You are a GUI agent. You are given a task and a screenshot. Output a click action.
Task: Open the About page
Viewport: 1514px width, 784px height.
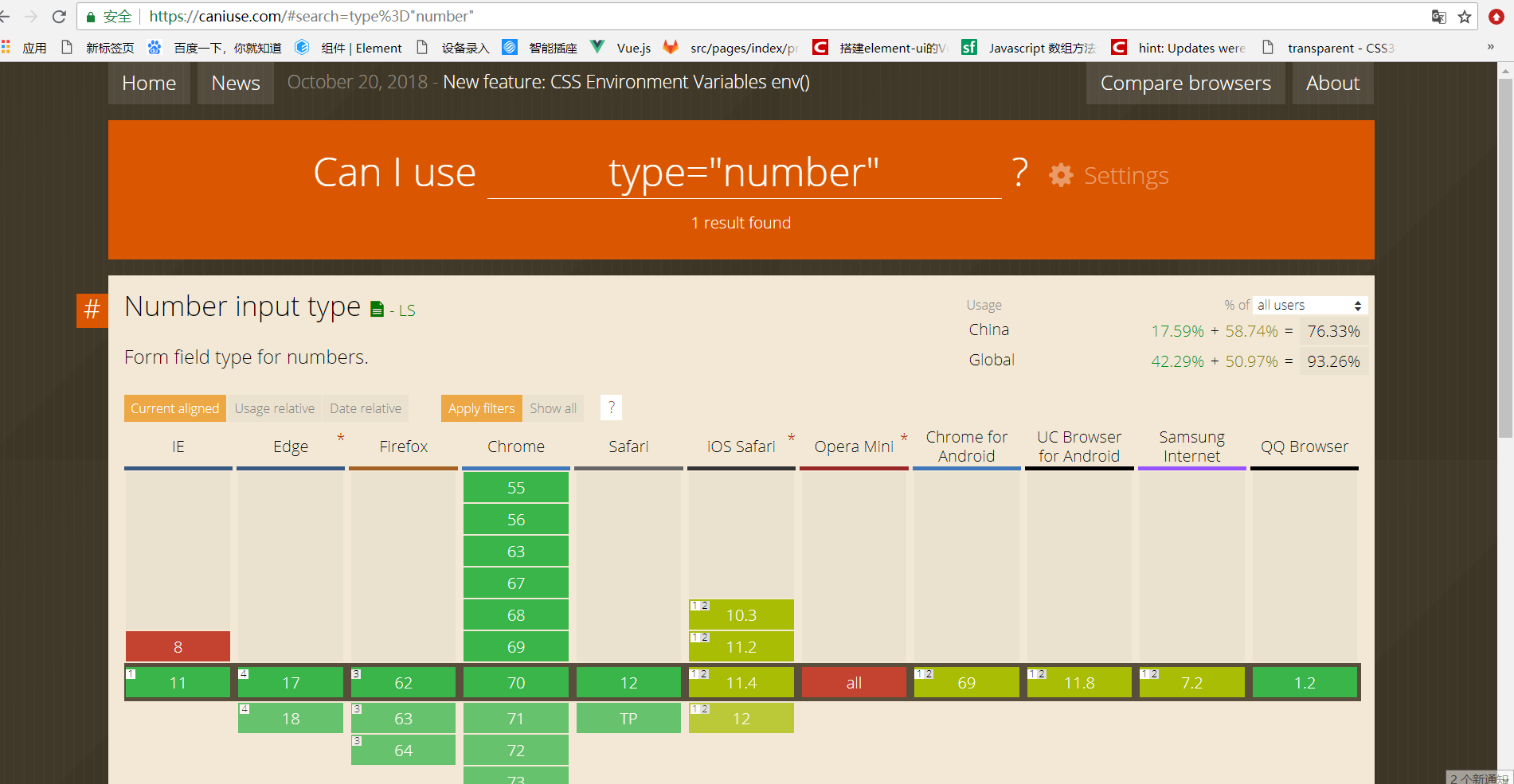(x=1332, y=83)
